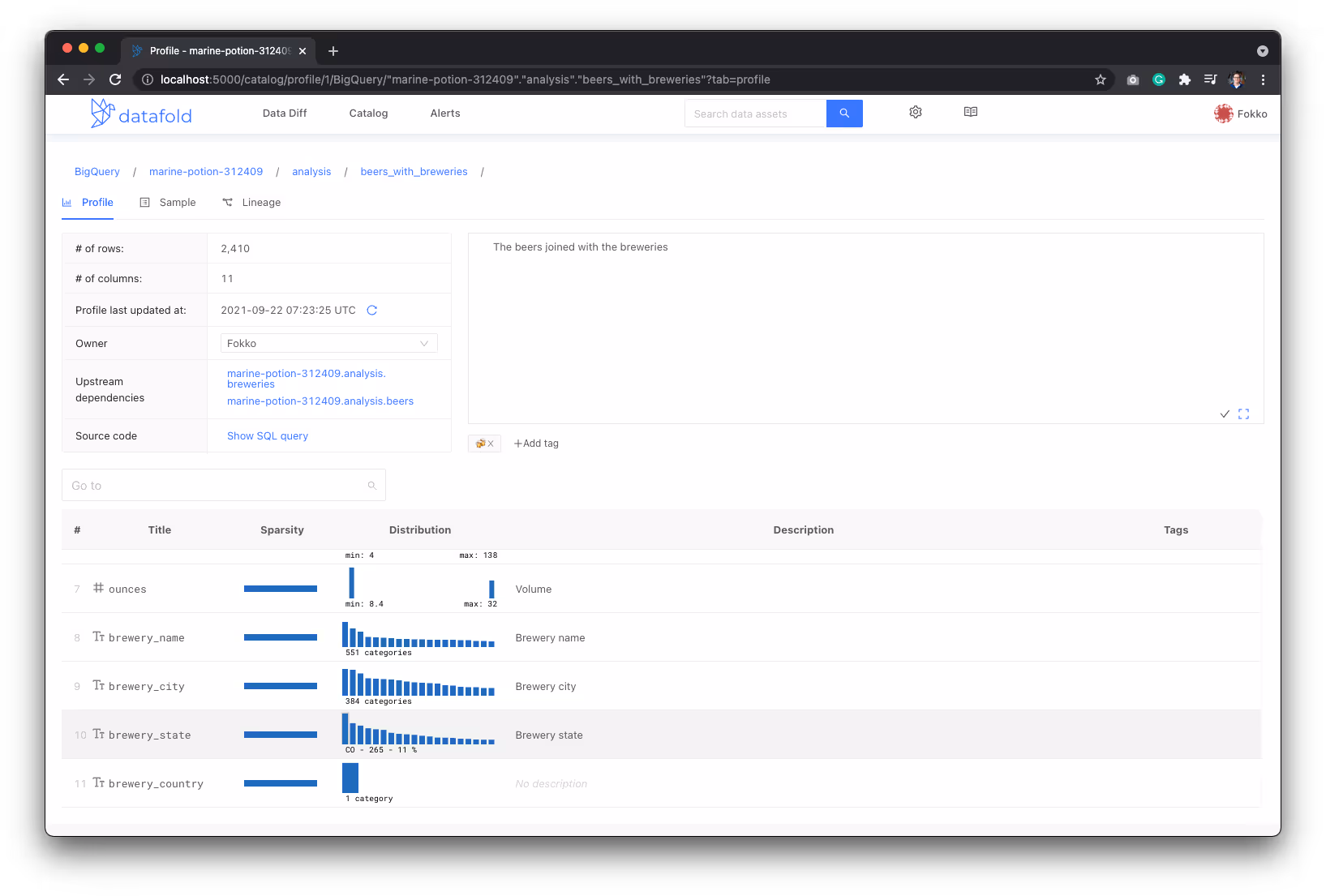Viewport: 1326px width, 896px height.
Task: Open documentation book icon
Action: [971, 112]
